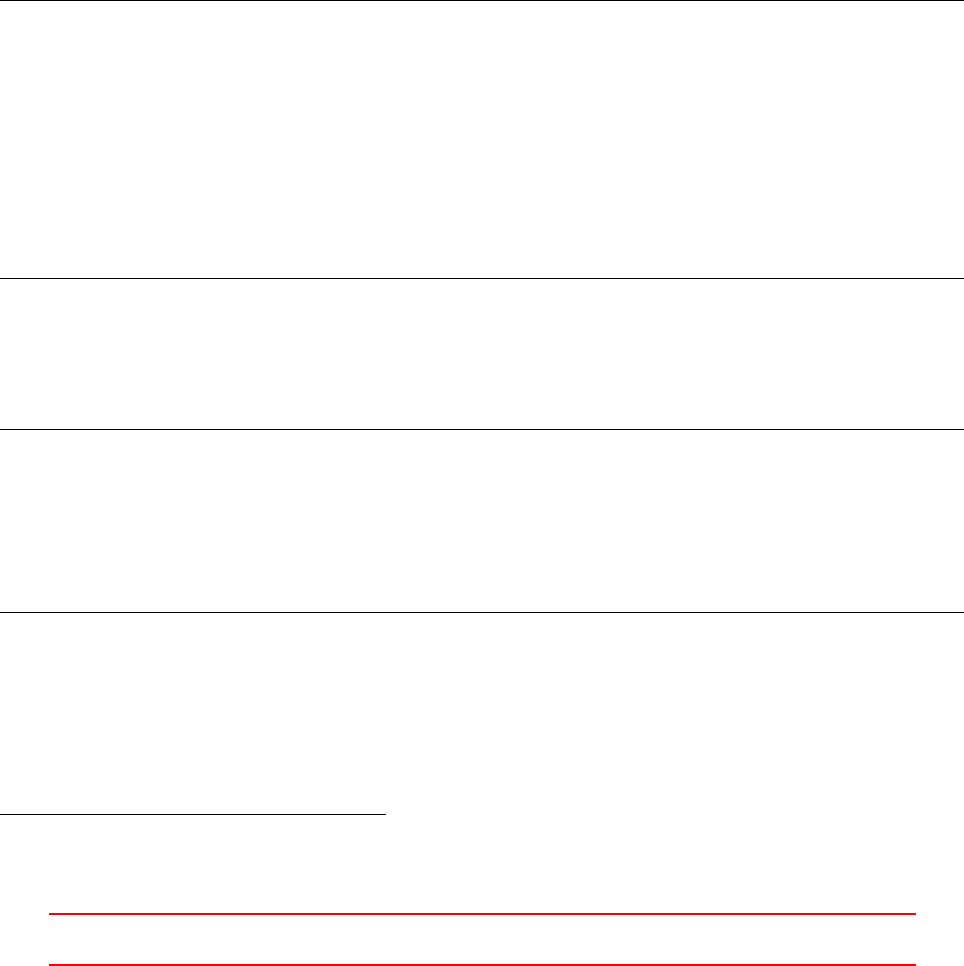Click the topmost black horizontal line

pyautogui.click(x=482, y=1)
